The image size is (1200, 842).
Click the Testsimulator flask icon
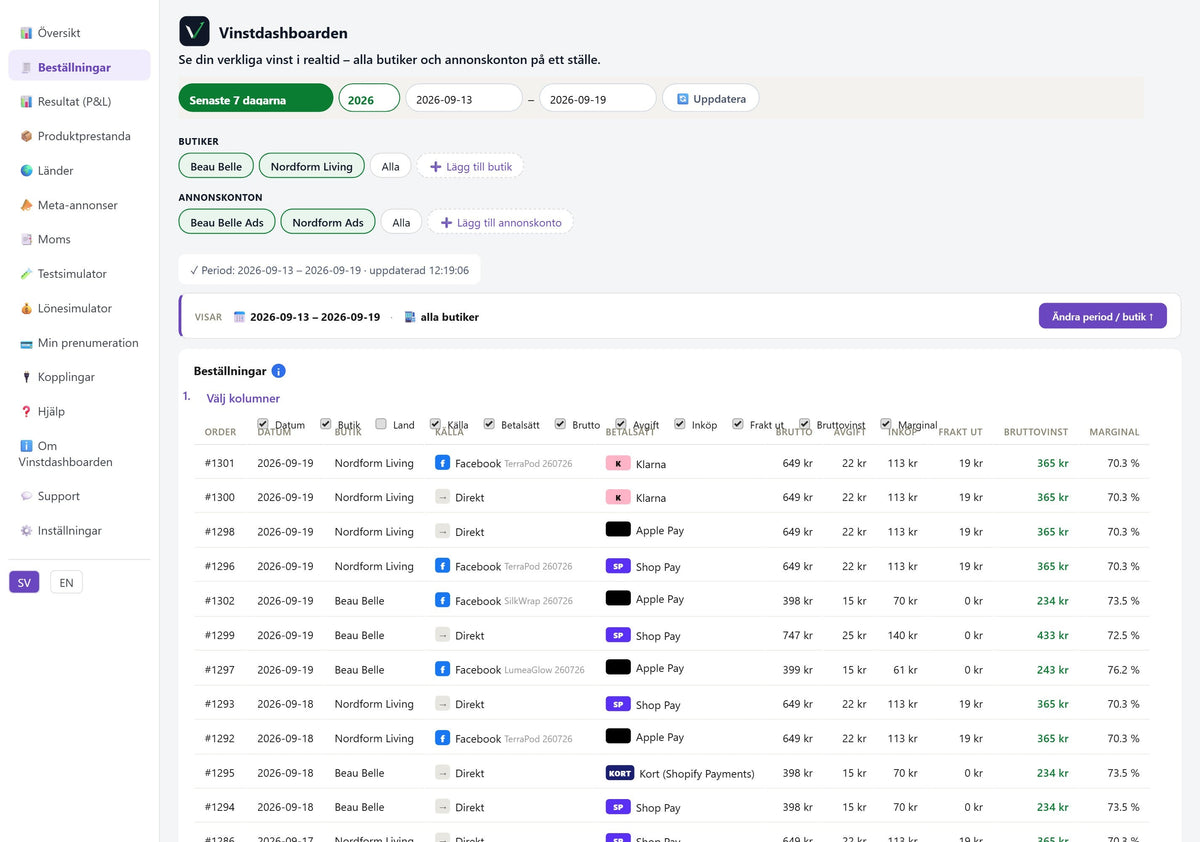pos(27,274)
